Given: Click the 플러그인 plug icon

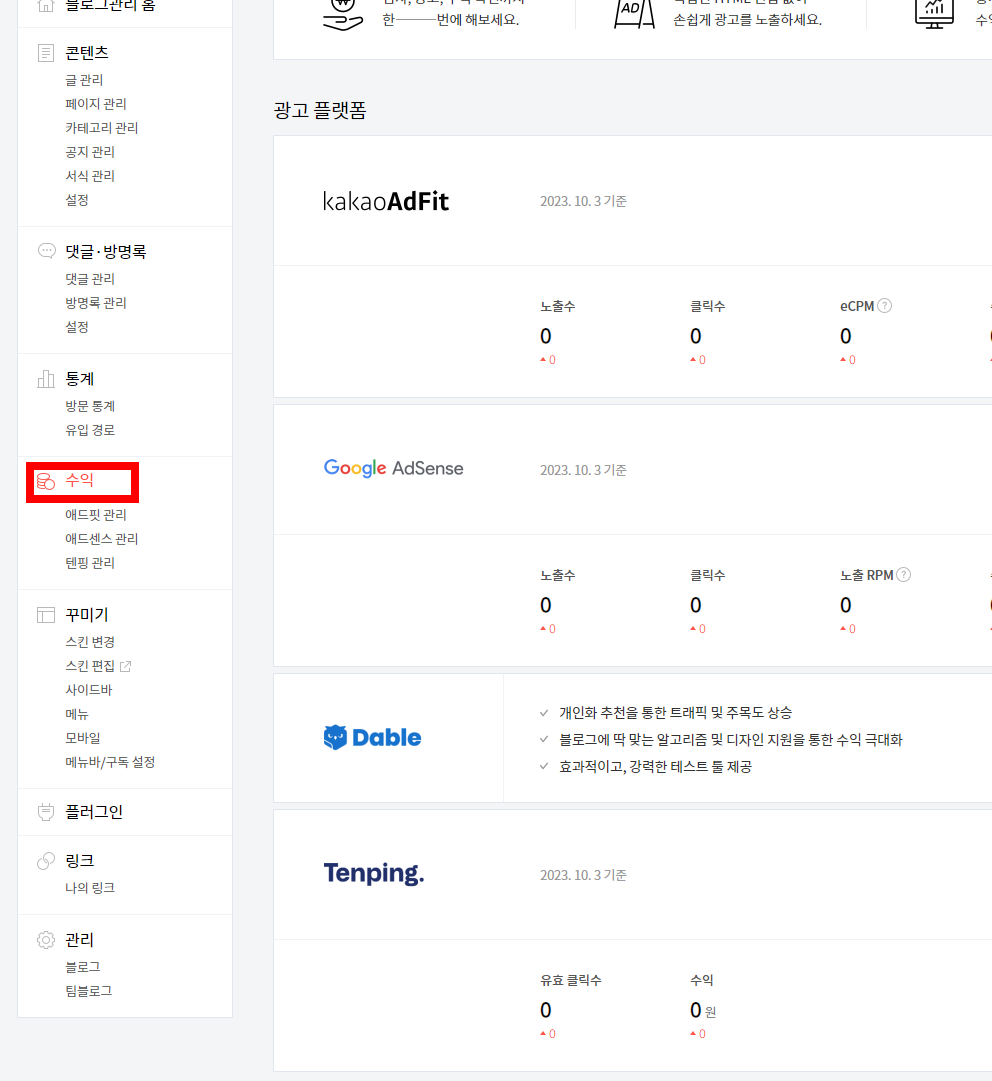Looking at the screenshot, I should click(x=45, y=812).
